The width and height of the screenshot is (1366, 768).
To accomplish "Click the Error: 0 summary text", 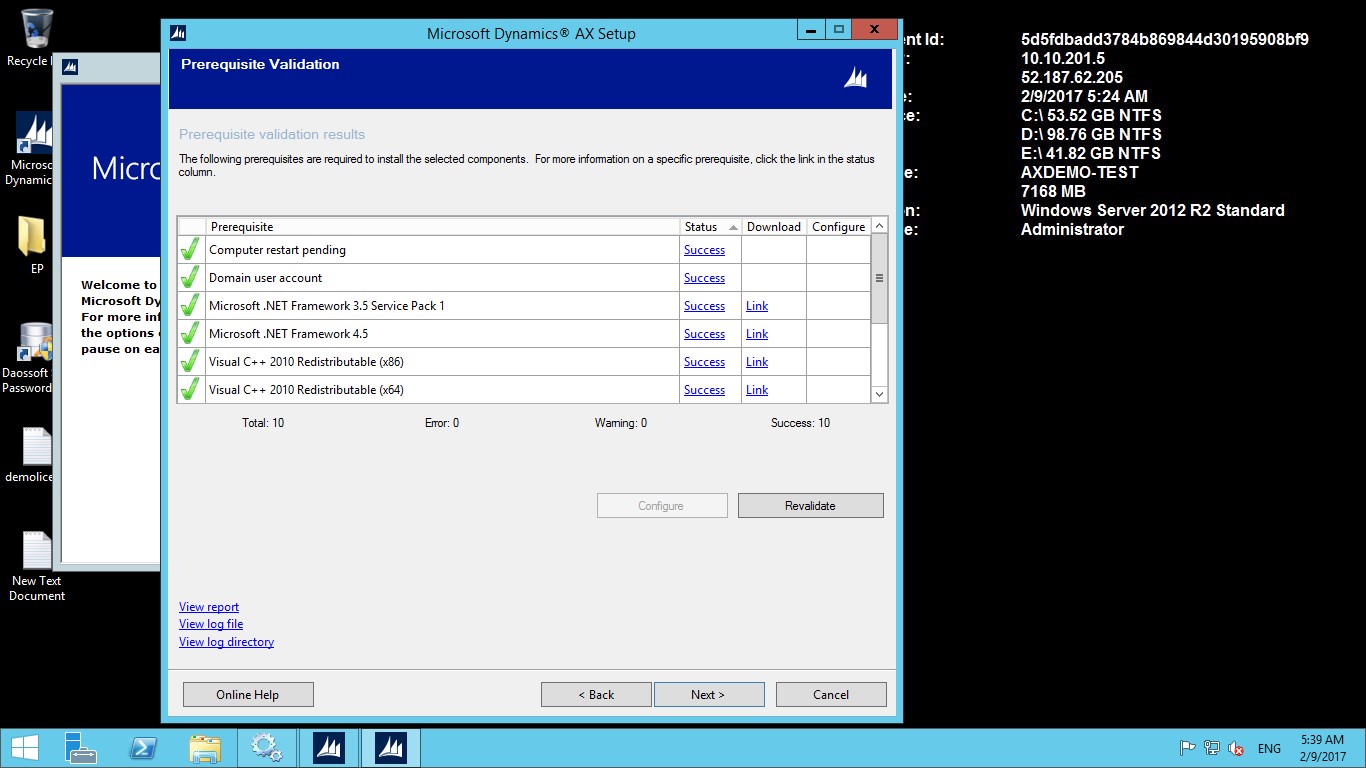I will coord(442,423).
